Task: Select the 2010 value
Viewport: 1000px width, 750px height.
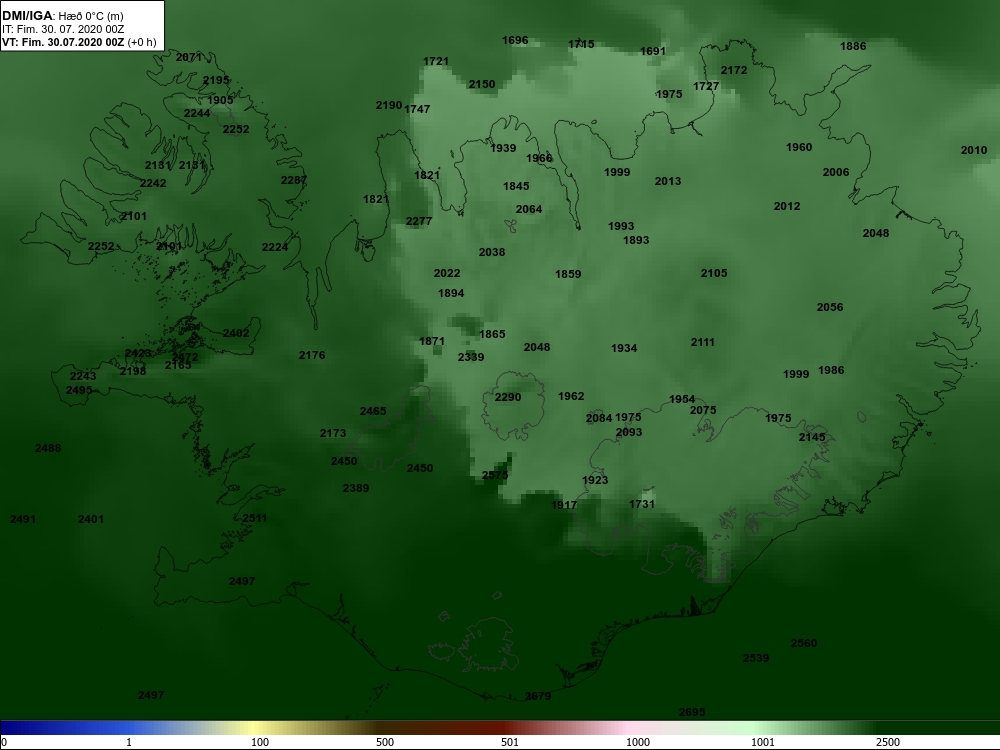Action: [x=974, y=151]
